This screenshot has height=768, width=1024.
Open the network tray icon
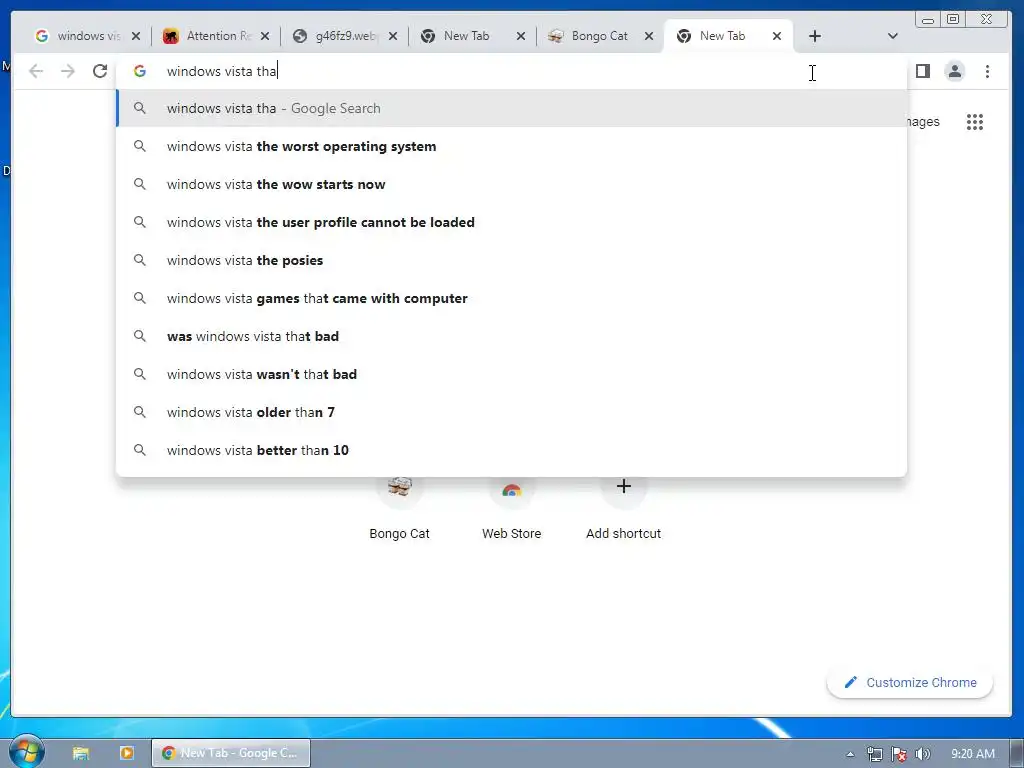874,754
